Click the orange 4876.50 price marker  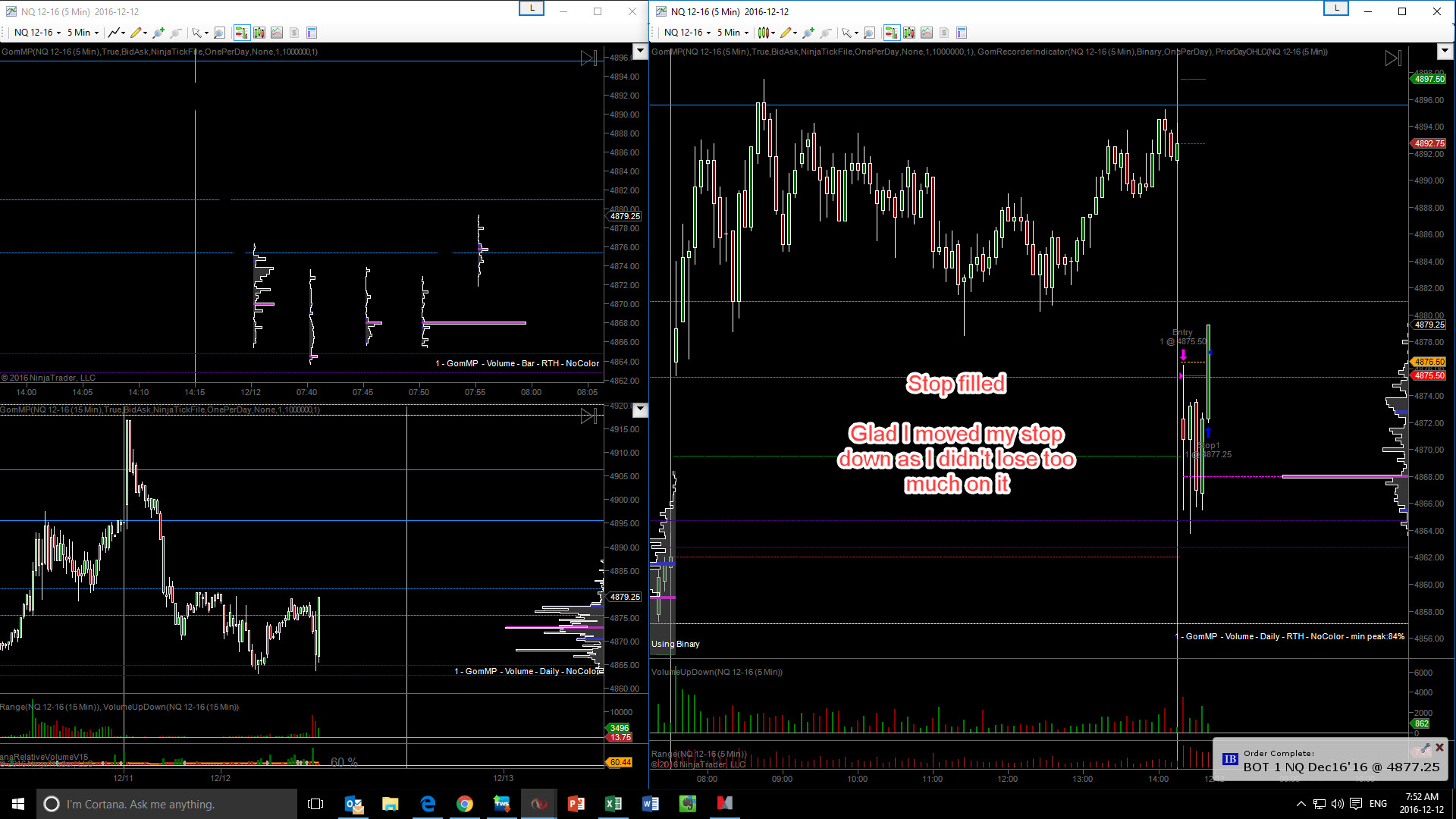[1429, 362]
